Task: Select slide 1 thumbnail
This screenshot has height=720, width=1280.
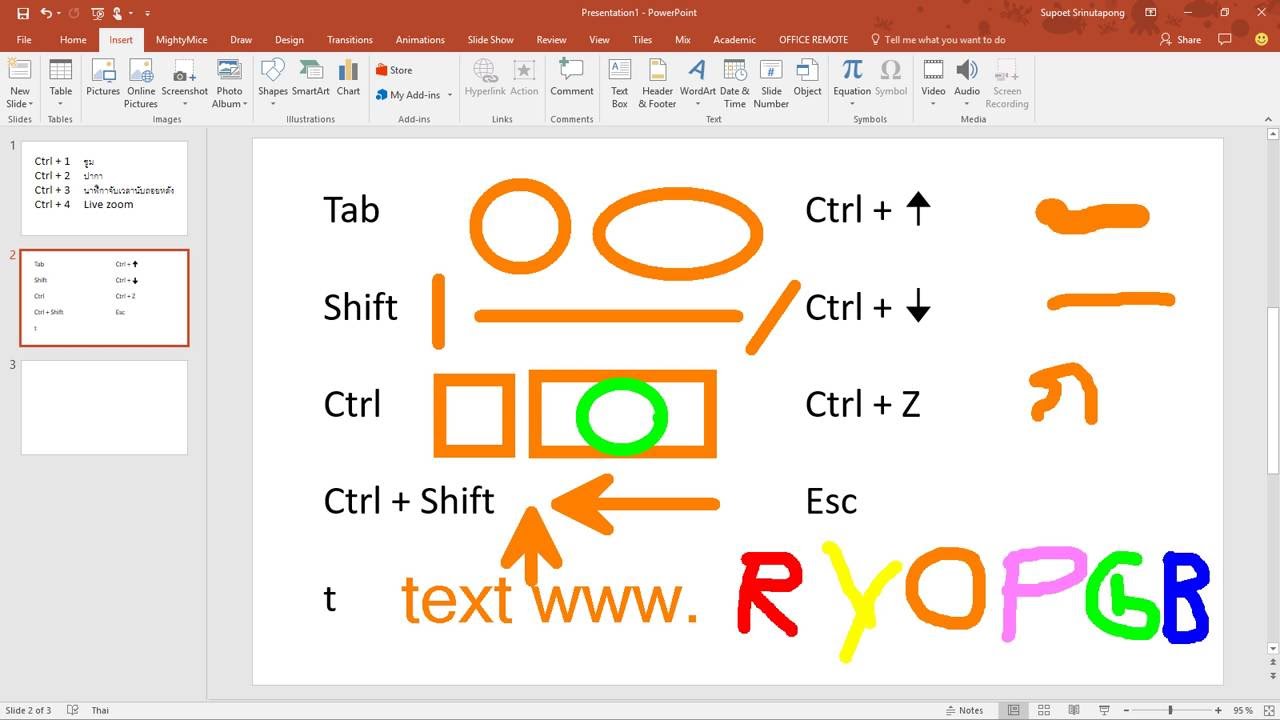Action: (104, 188)
